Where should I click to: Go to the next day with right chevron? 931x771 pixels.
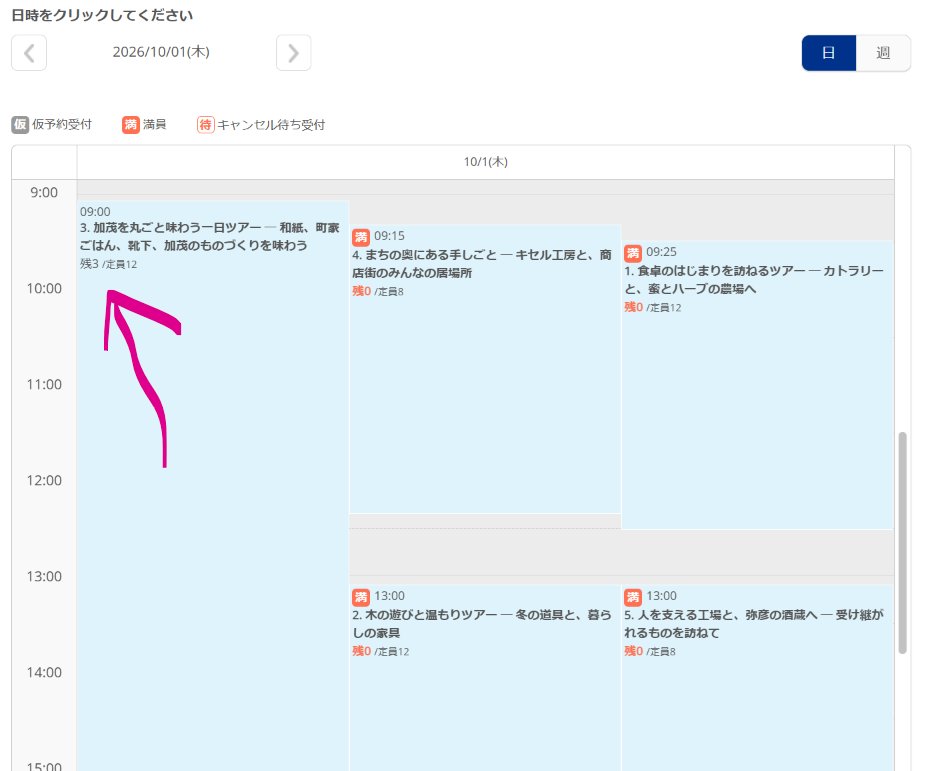click(293, 53)
